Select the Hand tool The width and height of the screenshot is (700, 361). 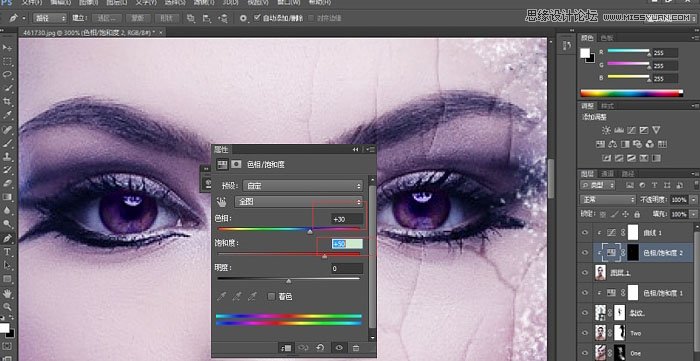pyautogui.click(x=7, y=293)
